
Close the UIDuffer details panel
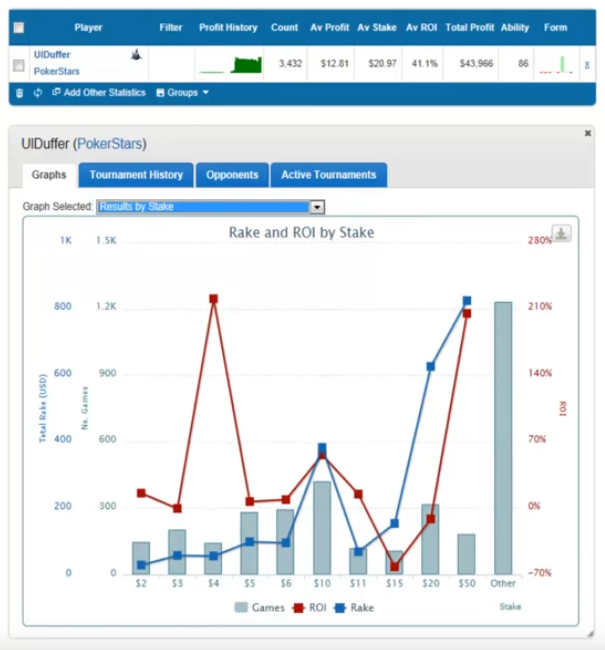[587, 133]
